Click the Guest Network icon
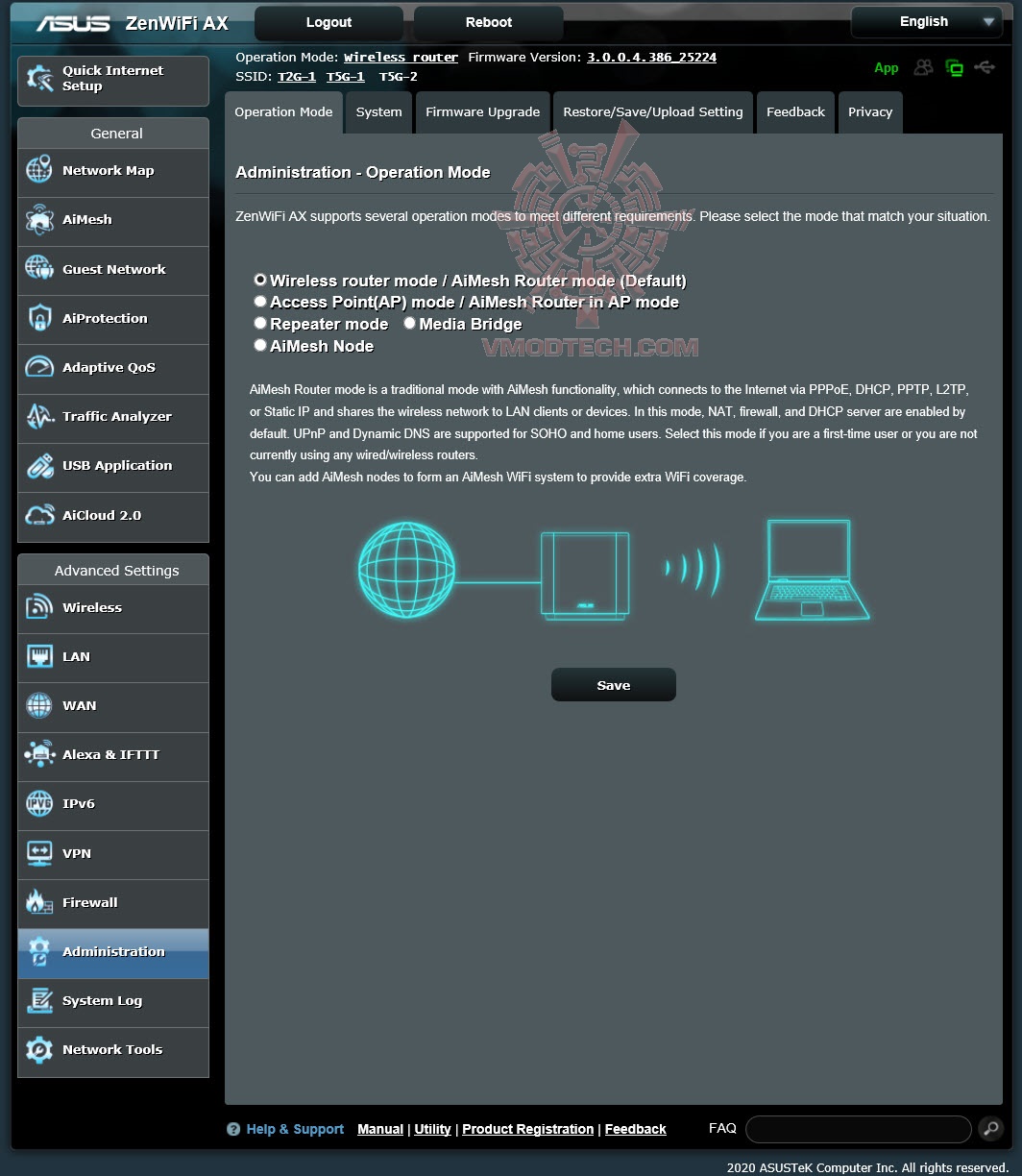Screen dimensions: 1022x1176 39,269
